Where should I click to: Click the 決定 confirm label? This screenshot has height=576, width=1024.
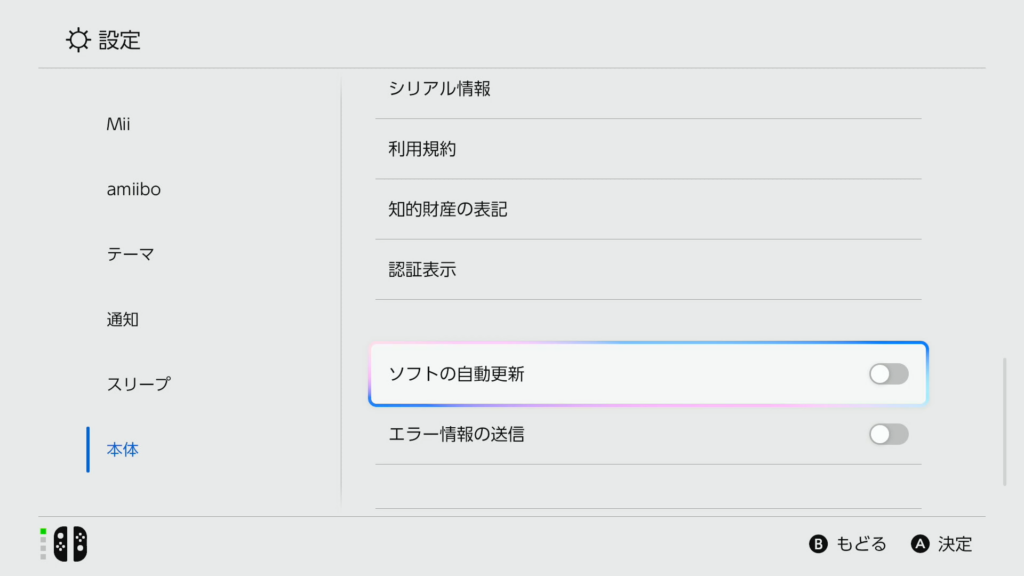(x=954, y=544)
